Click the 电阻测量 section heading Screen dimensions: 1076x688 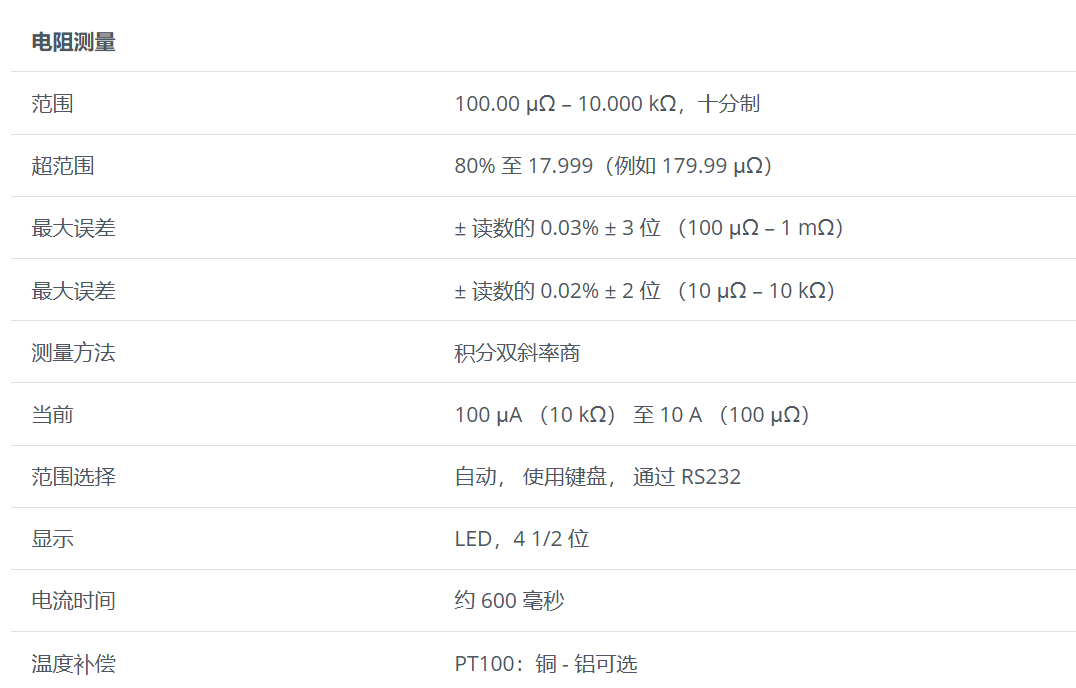coord(73,42)
